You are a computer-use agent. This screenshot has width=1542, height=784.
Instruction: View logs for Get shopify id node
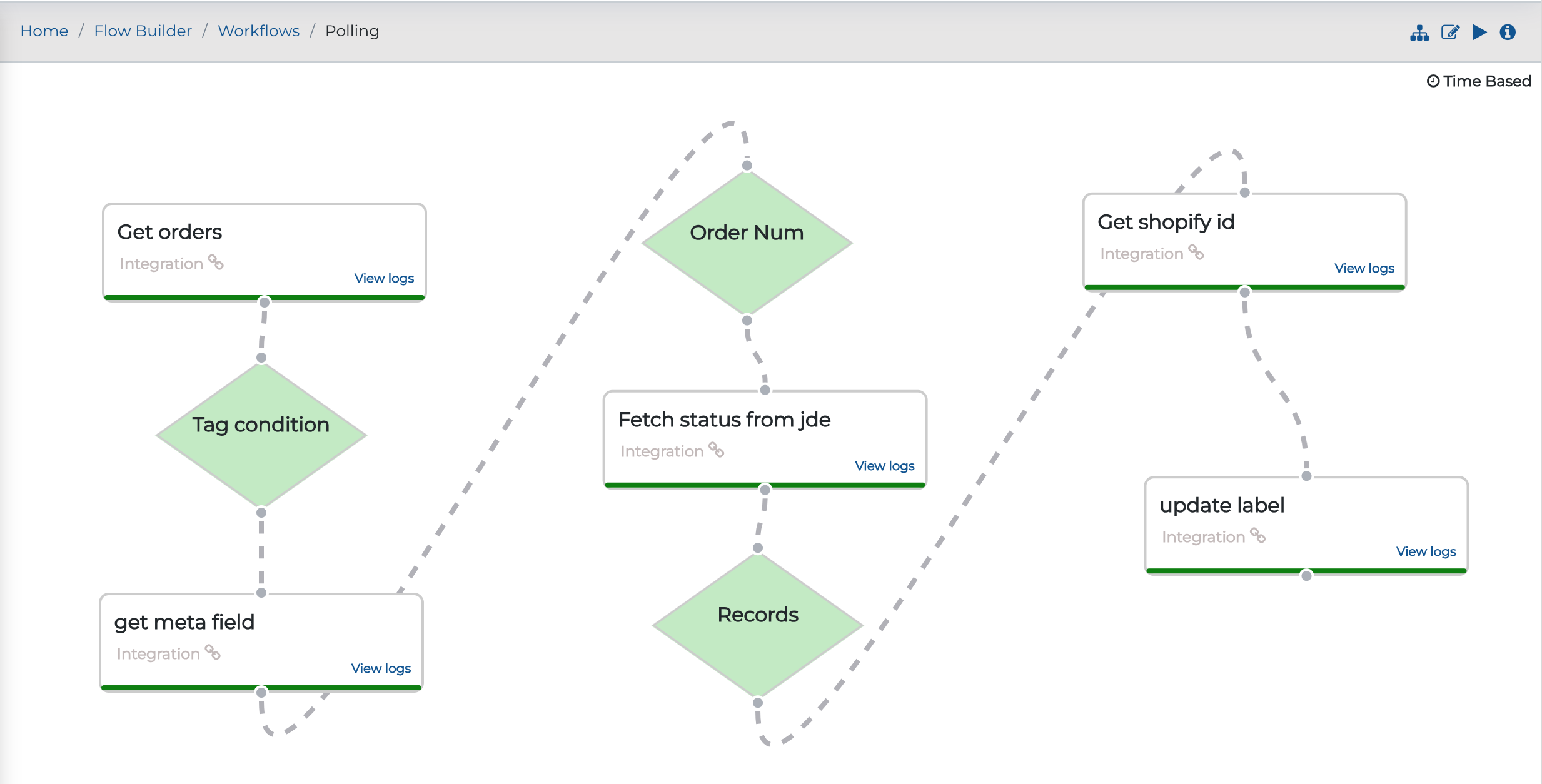tap(1364, 268)
